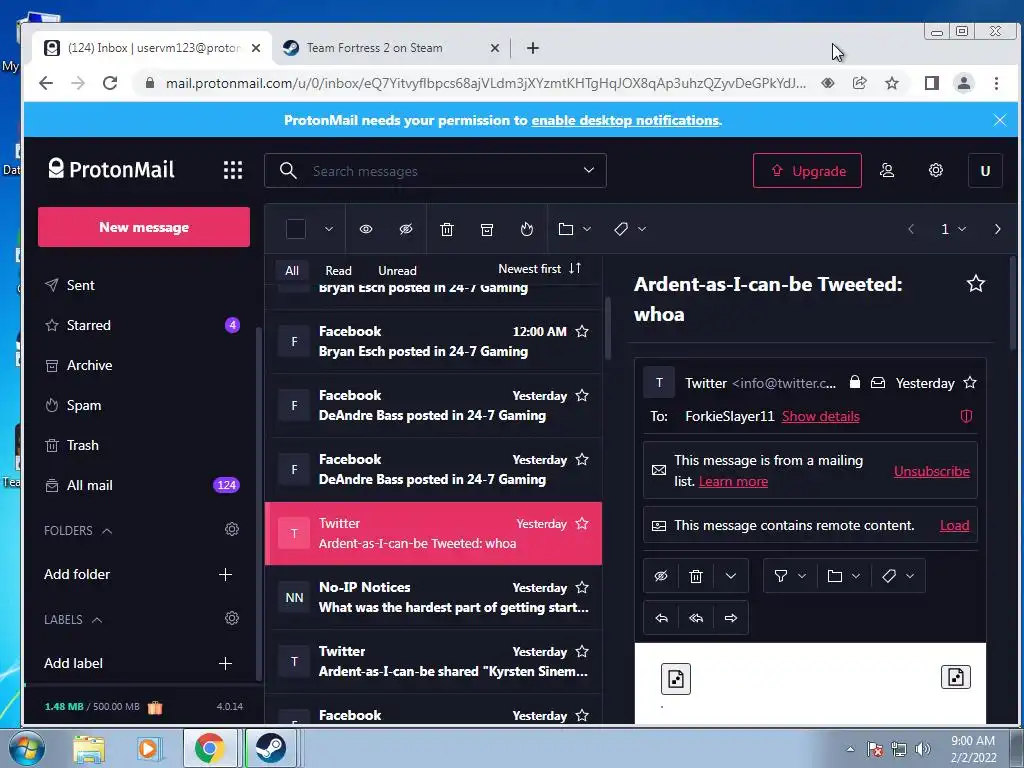Move selected messages to spam (flame icon)

[527, 229]
